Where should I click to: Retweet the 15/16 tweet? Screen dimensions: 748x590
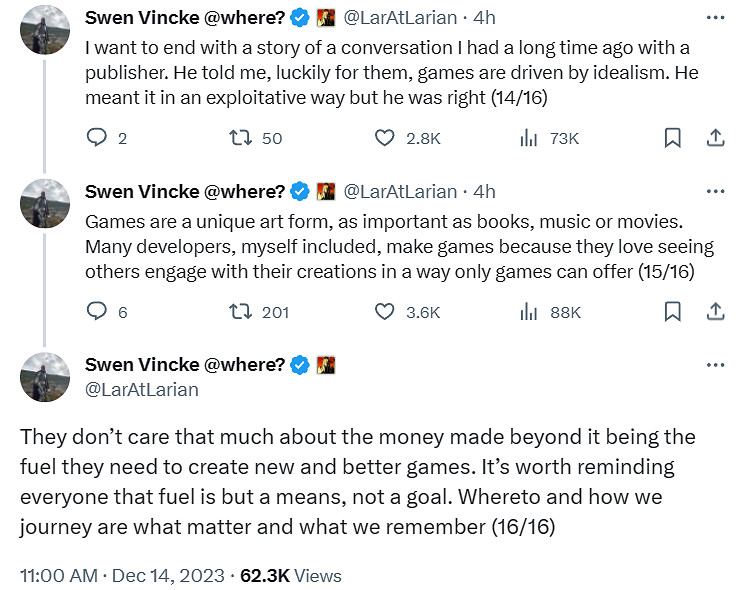pos(240,312)
